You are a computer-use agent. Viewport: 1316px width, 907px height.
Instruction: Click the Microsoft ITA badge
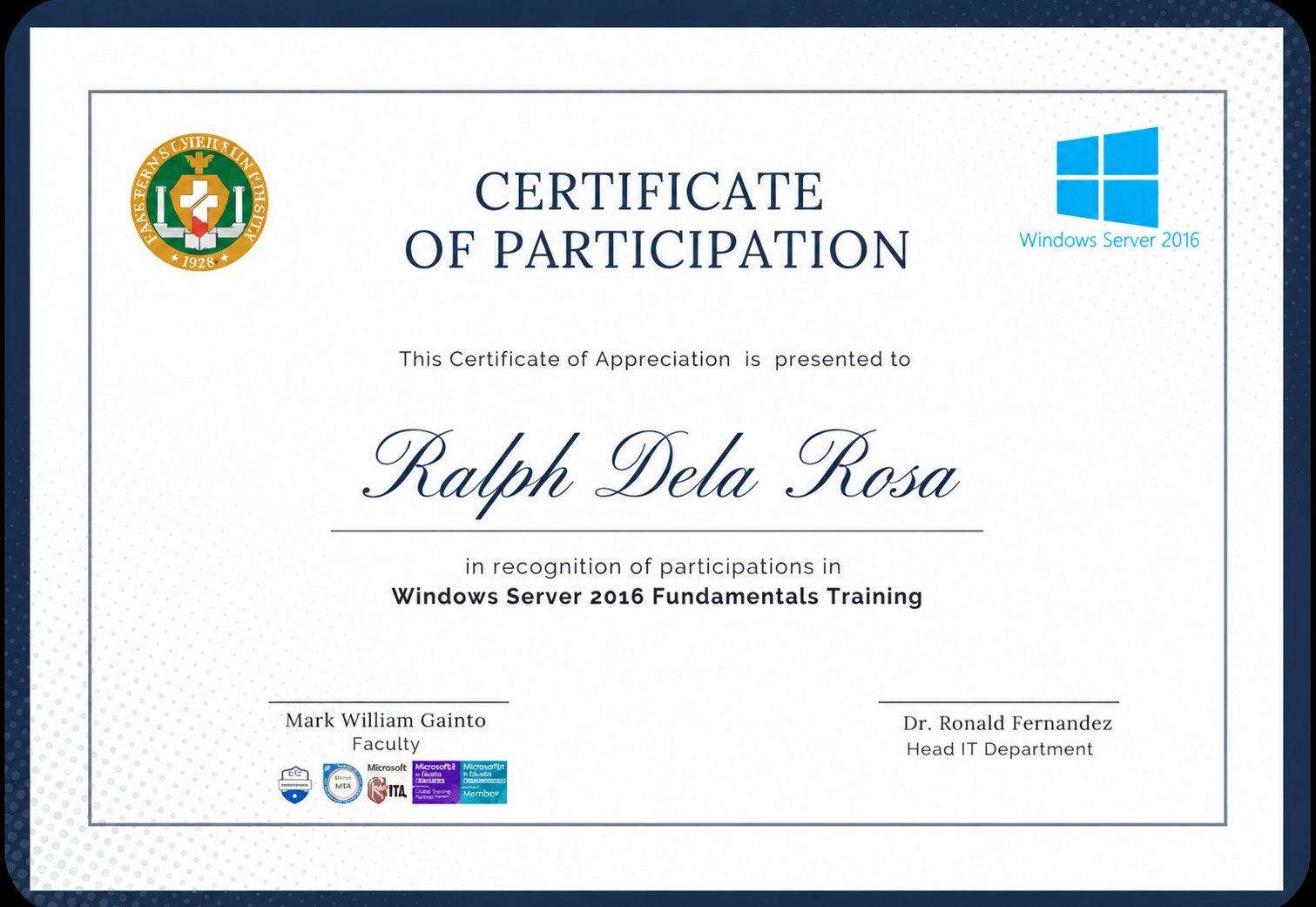pos(387,783)
